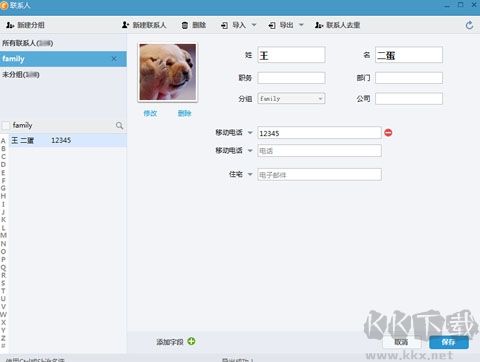Minimize the Contacts window
The image size is (480, 362).
click(x=447, y=5)
